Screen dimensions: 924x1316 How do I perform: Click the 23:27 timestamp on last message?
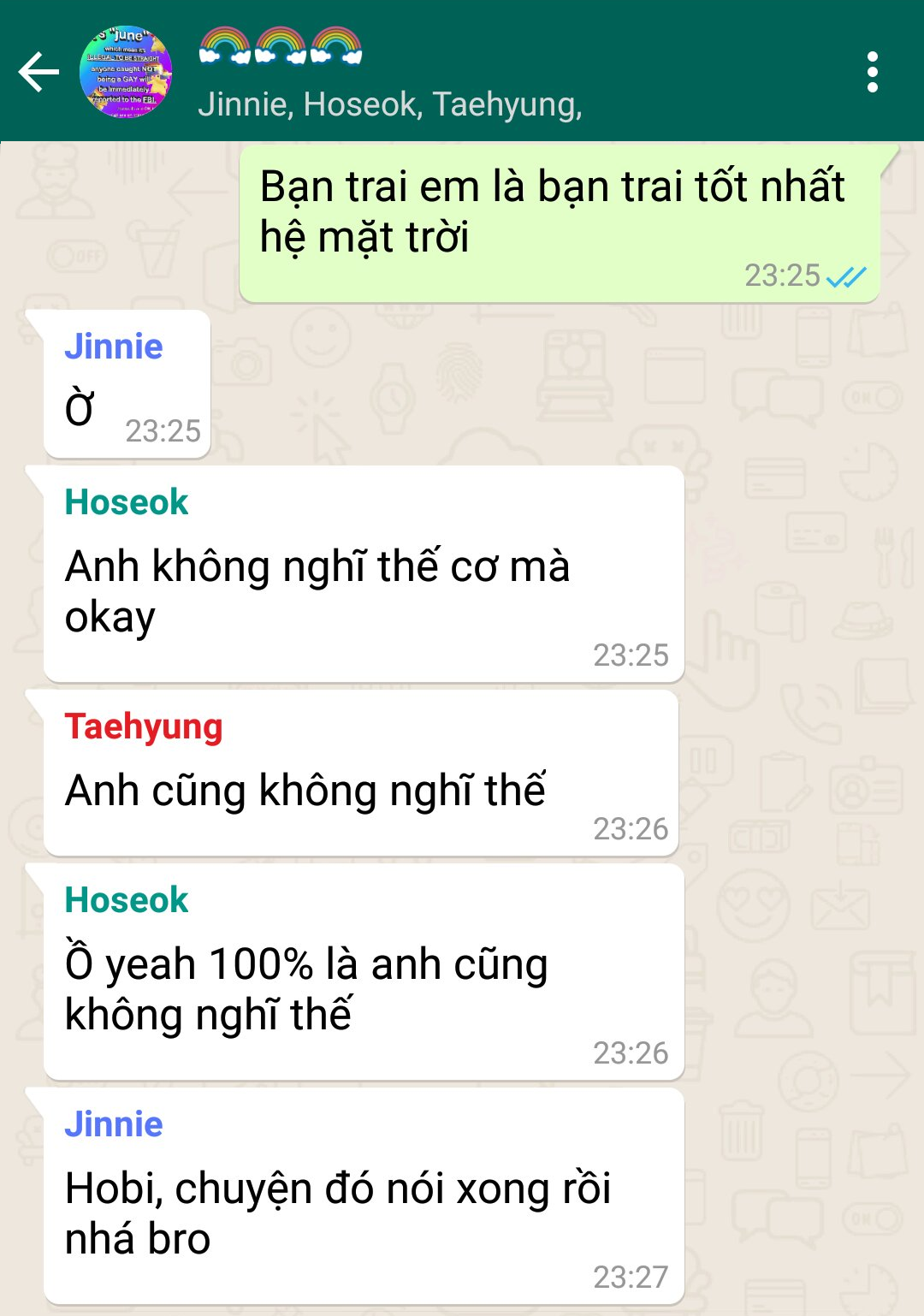pyautogui.click(x=631, y=1277)
